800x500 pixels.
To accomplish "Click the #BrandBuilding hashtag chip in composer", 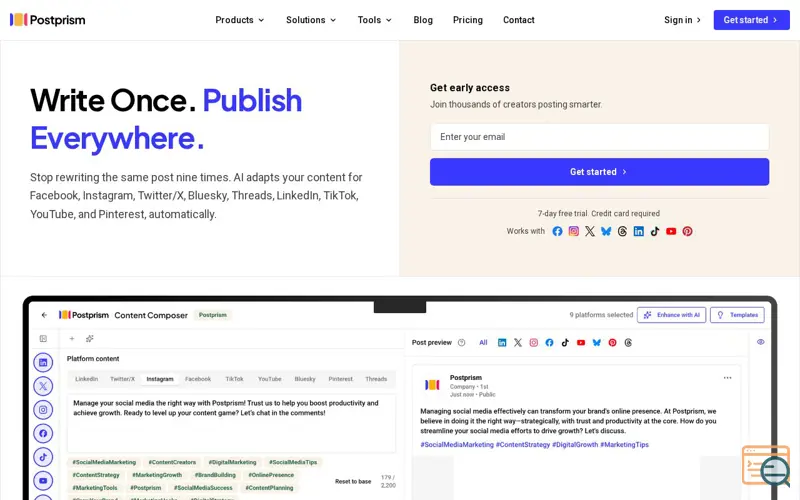I will click(215, 475).
